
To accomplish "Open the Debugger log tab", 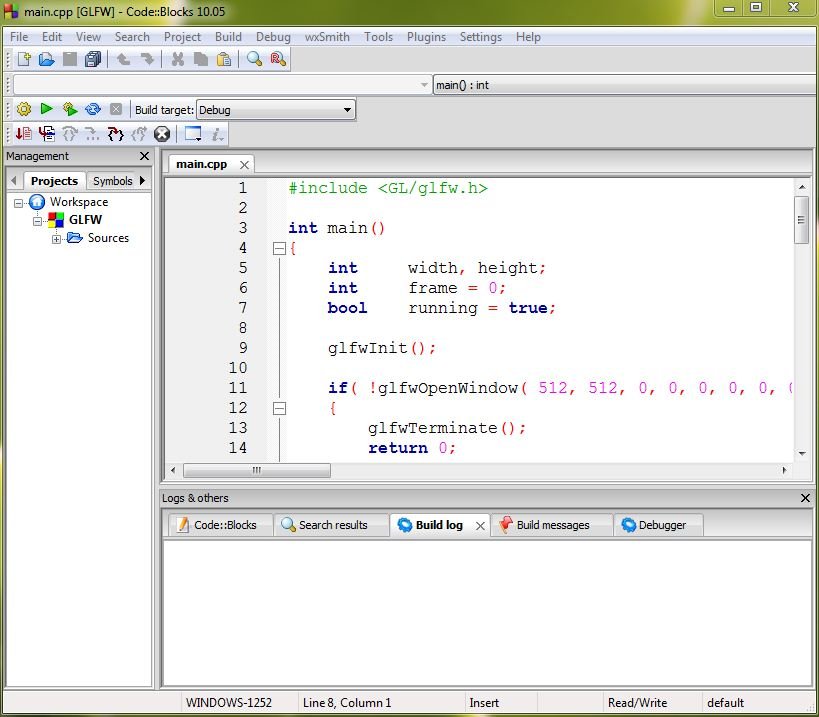I will click(x=659, y=525).
